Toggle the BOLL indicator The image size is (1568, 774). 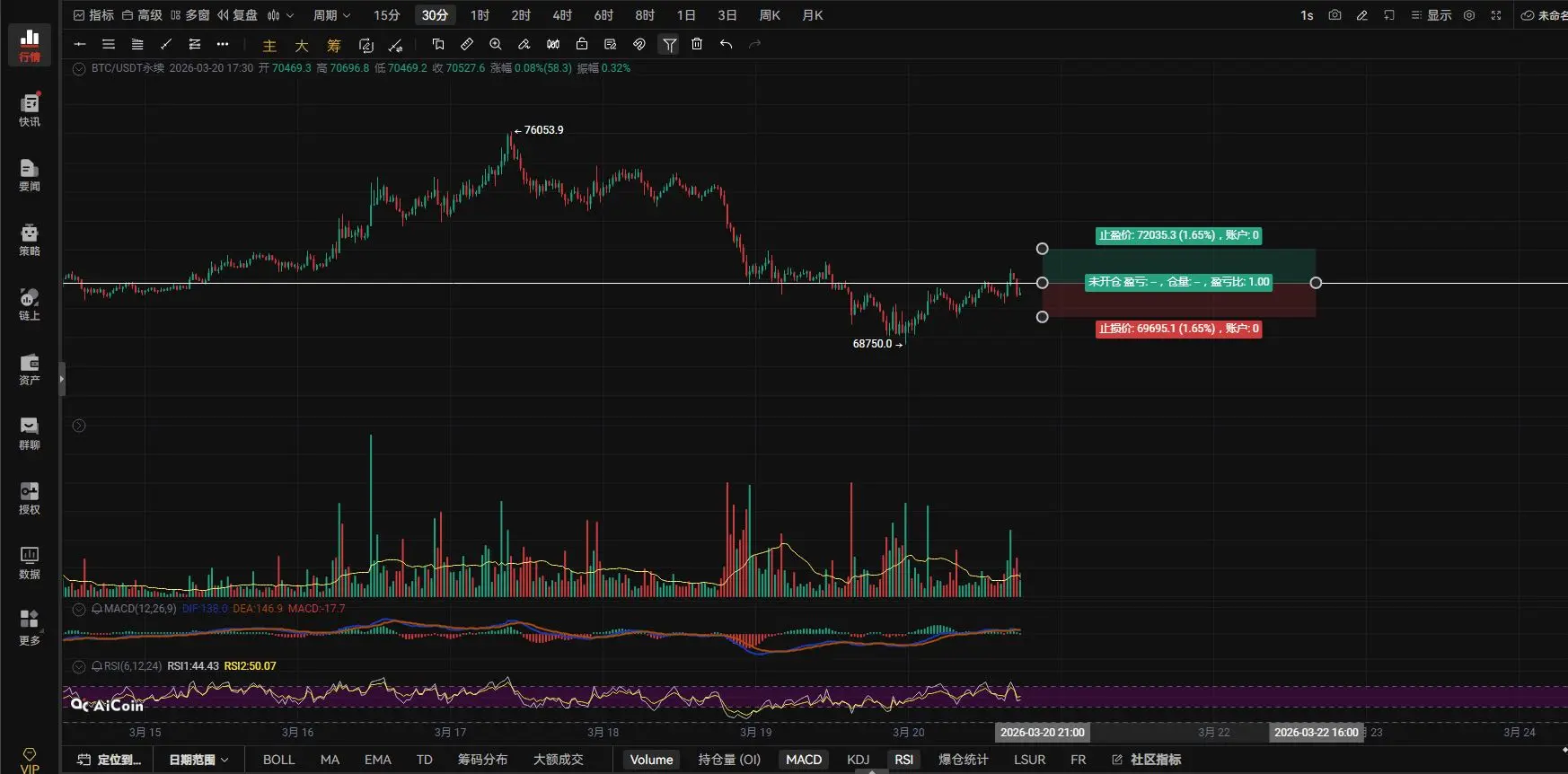point(278,760)
